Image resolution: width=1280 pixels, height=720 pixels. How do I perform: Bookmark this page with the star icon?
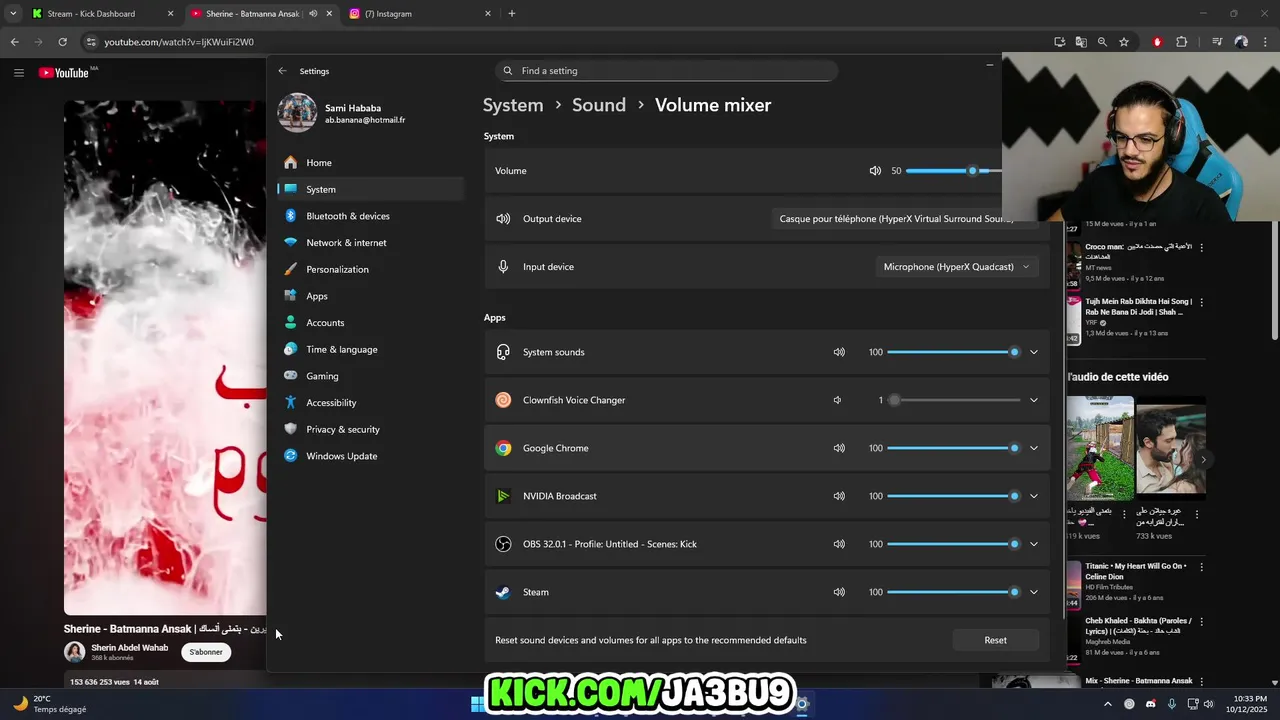(x=1124, y=42)
